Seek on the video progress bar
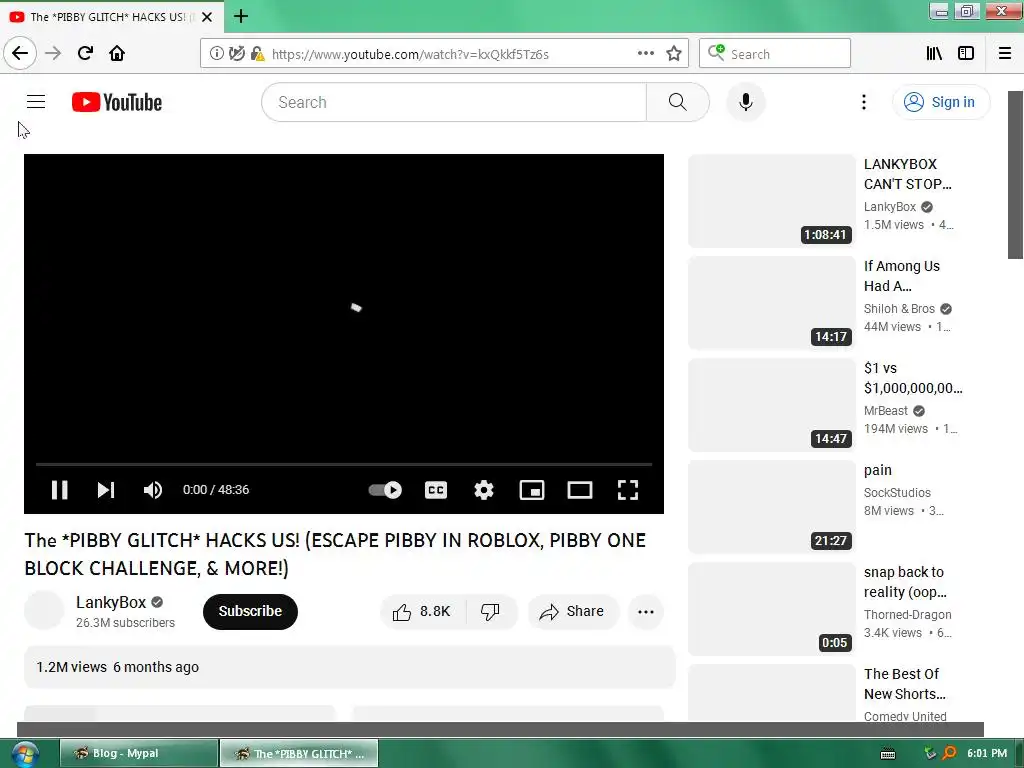 coord(344,464)
